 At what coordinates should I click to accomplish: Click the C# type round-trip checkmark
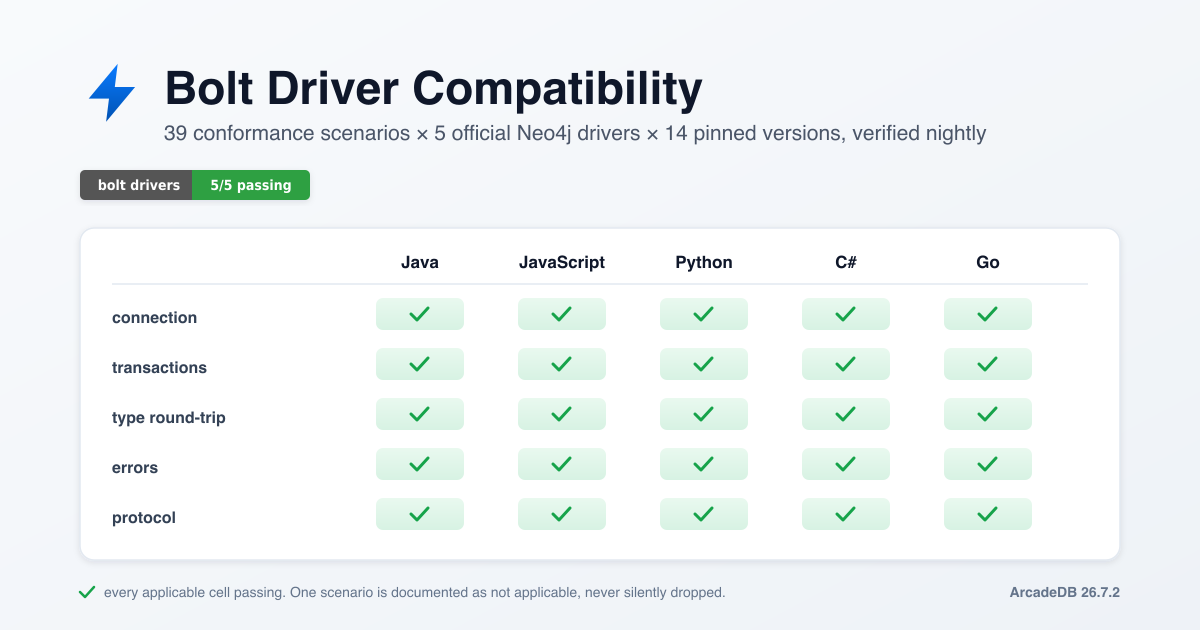846,414
